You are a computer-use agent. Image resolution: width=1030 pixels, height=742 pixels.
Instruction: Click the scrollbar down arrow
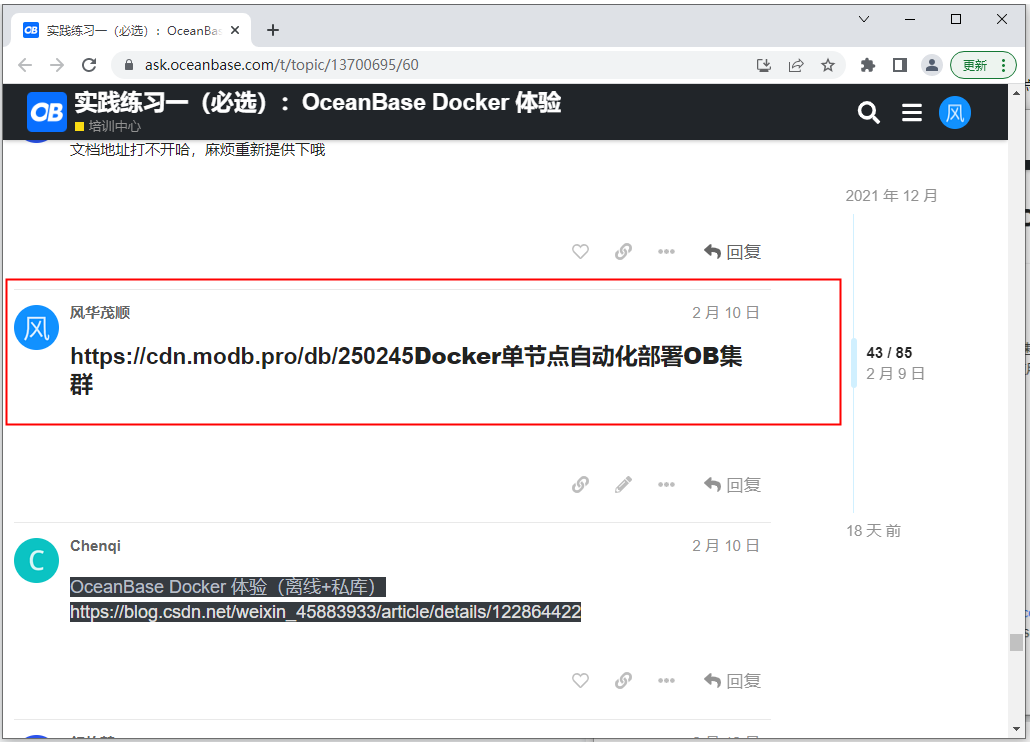[x=1016, y=729]
